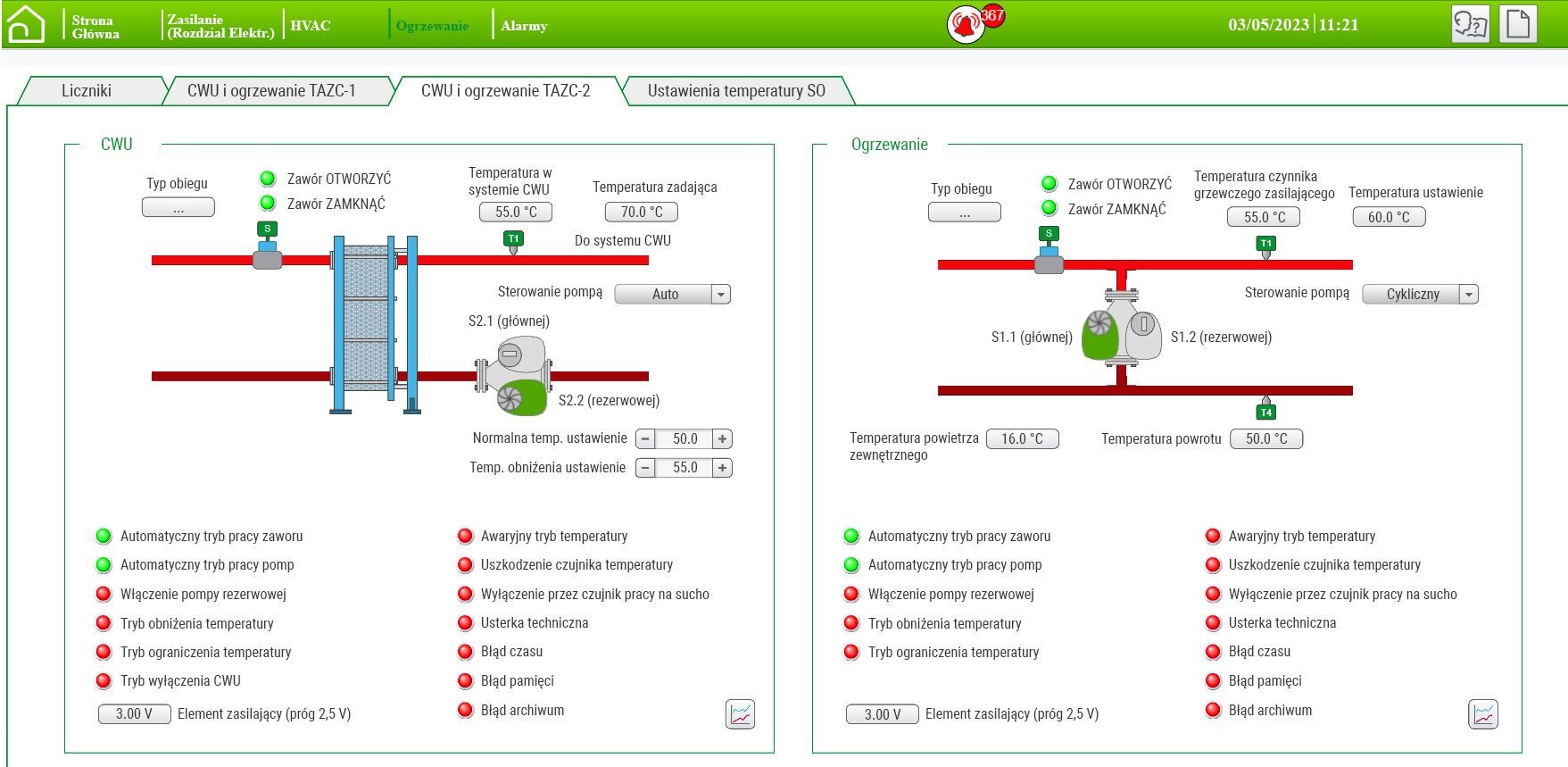The image size is (1568, 767).
Task: Toggle CWU Zawór OTWORZYĆ indicator
Action: [x=268, y=179]
